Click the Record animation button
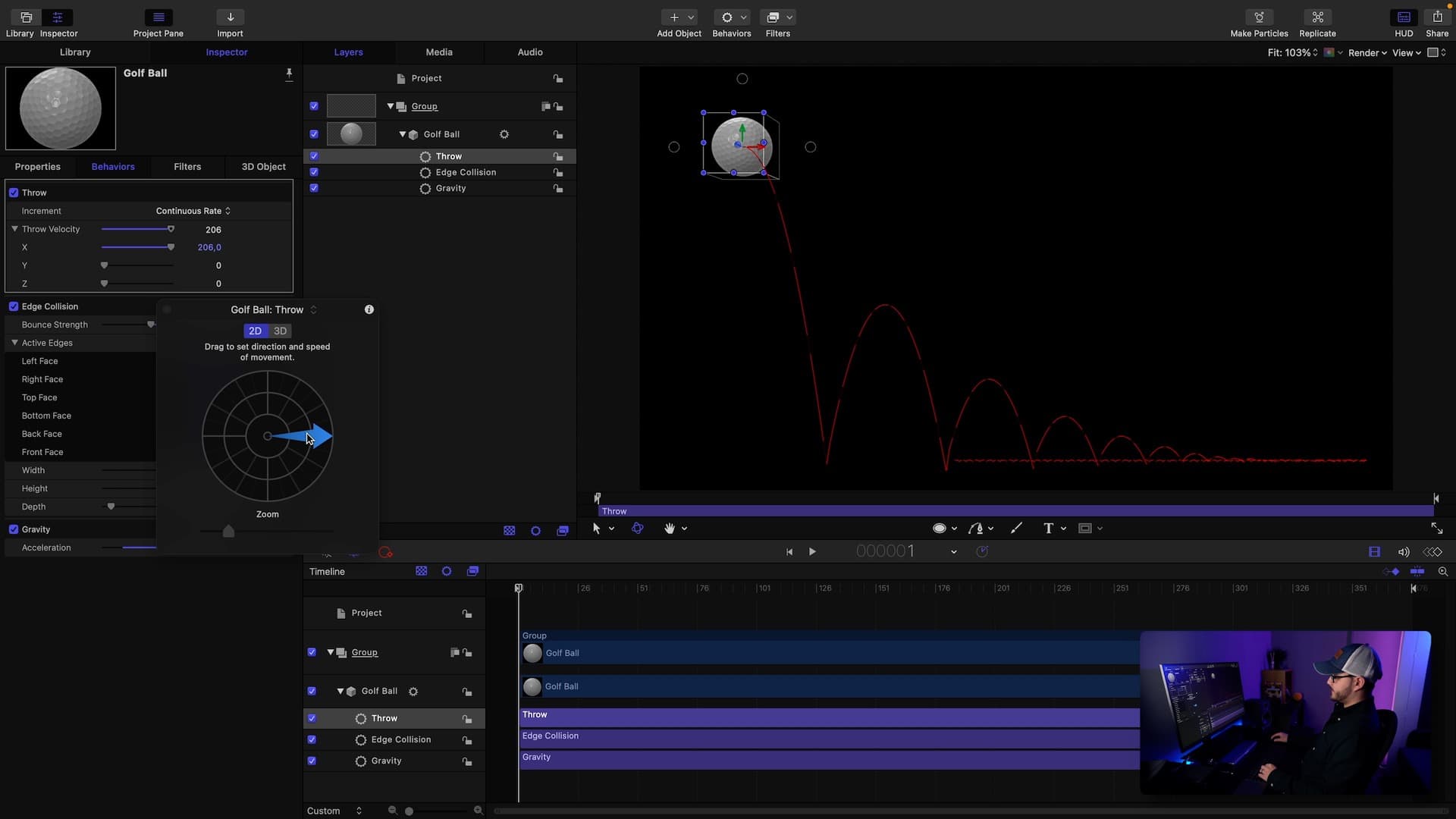 [385, 553]
